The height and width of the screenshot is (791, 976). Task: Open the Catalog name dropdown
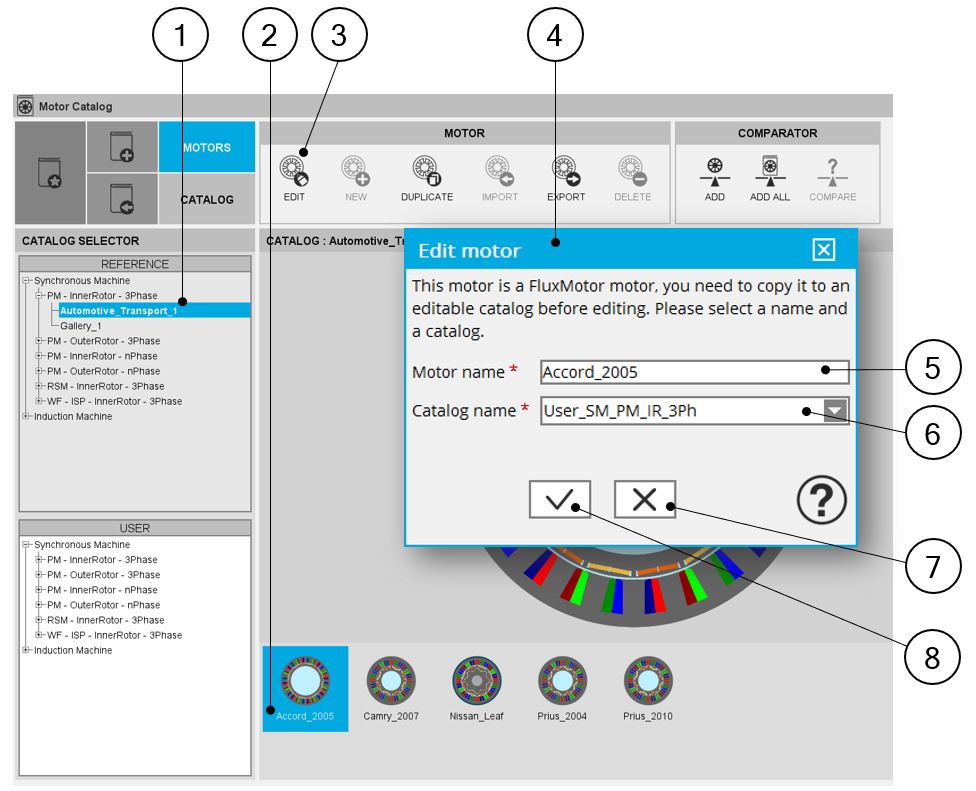(x=834, y=411)
